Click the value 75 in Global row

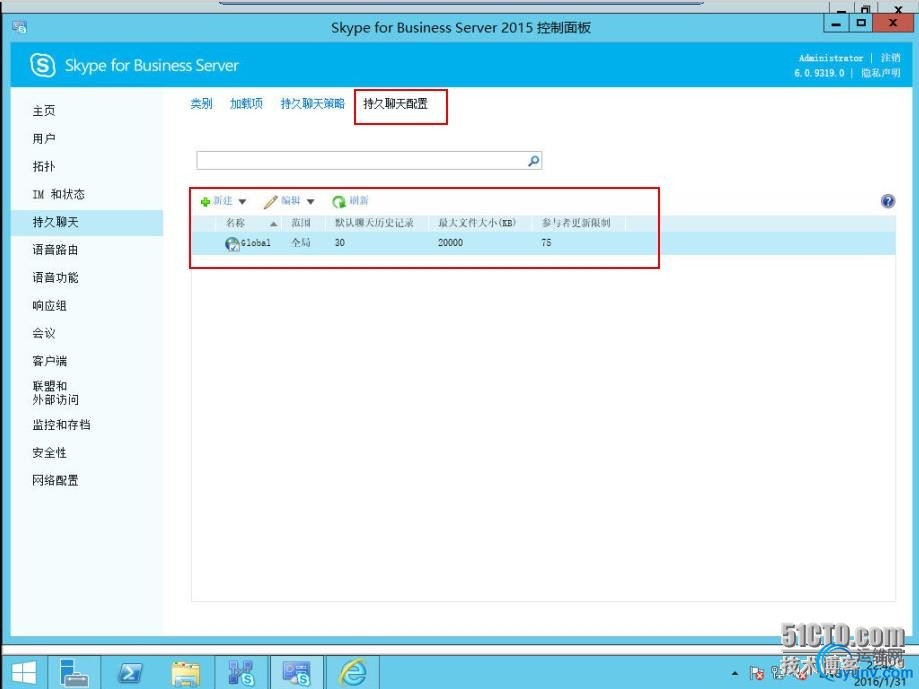[546, 243]
